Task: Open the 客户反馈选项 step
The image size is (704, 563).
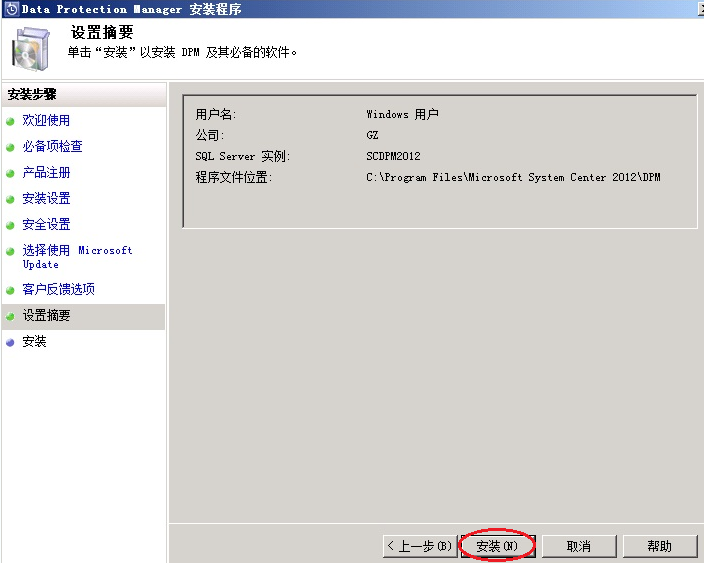Action: pyautogui.click(x=58, y=289)
